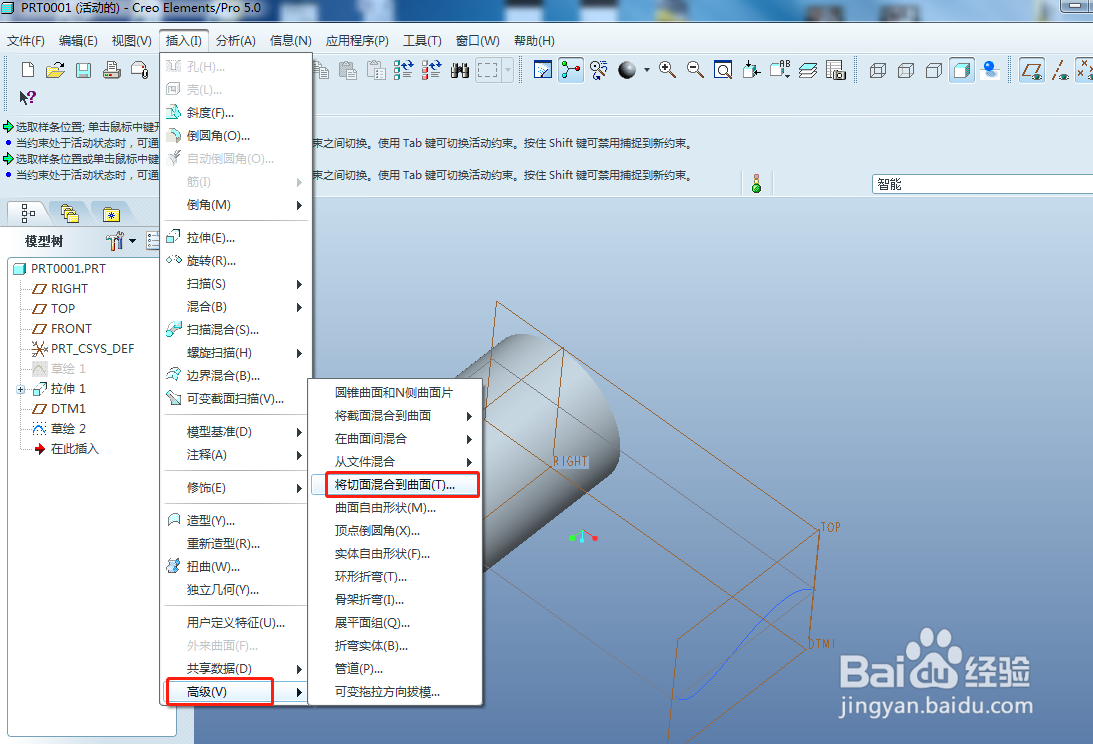1093x744 pixels.
Task: Click the email with attachment icon
Action: [x=139, y=70]
